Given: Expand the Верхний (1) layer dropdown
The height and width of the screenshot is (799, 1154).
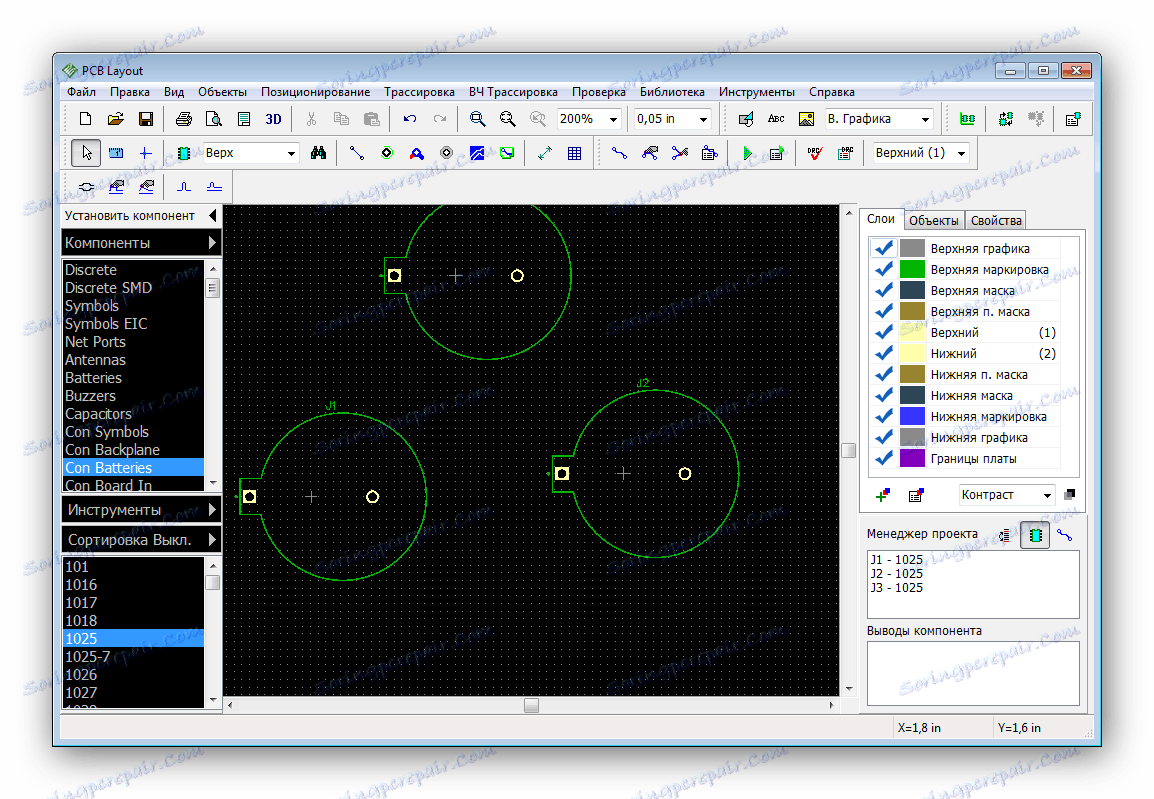Looking at the screenshot, I should tap(961, 153).
